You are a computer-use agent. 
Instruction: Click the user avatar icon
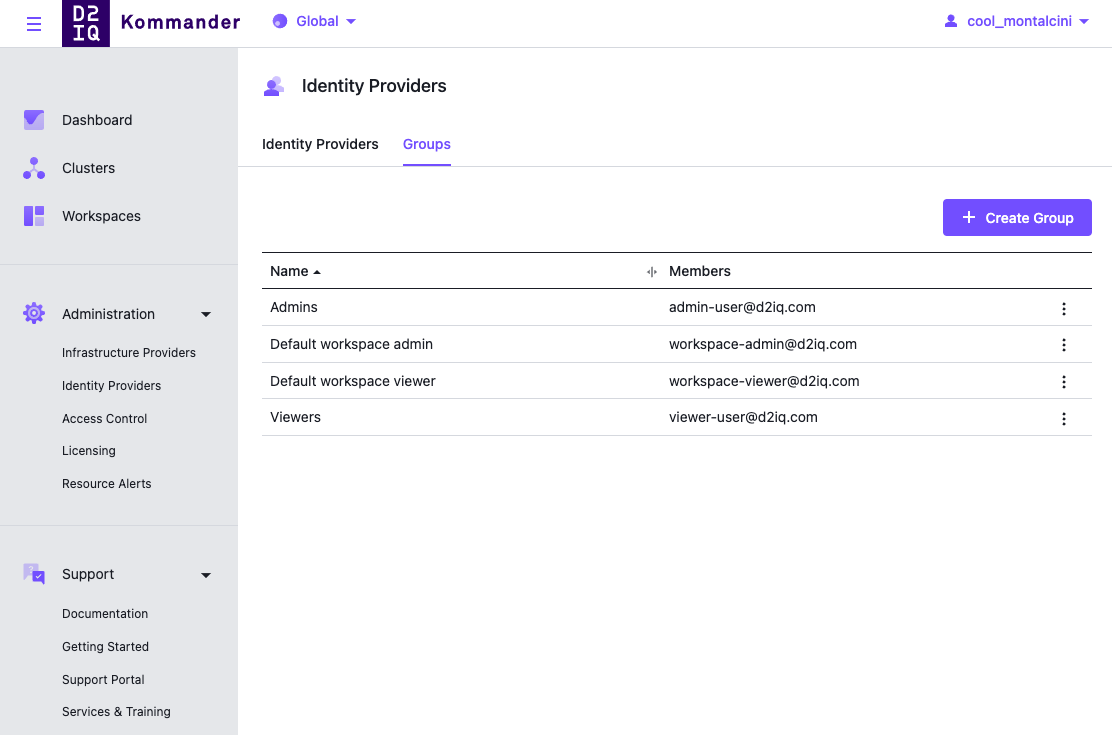pos(951,21)
